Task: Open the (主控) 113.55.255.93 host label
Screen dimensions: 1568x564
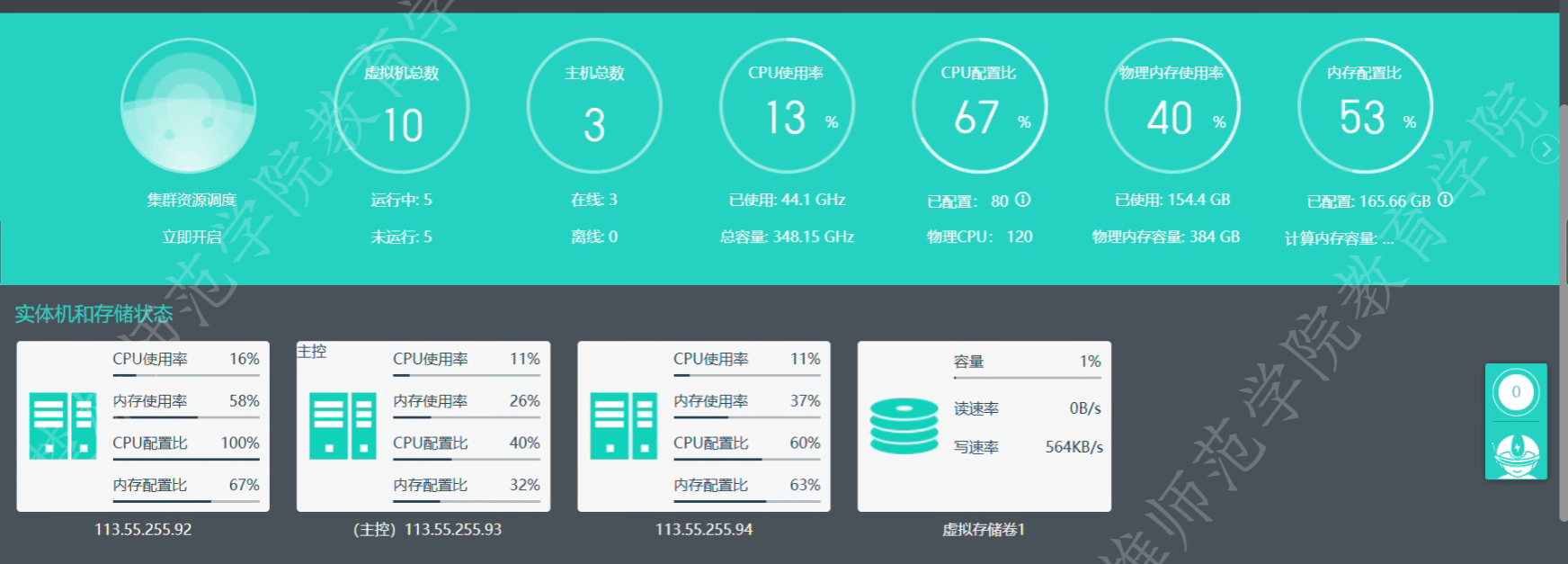Action: point(427,530)
